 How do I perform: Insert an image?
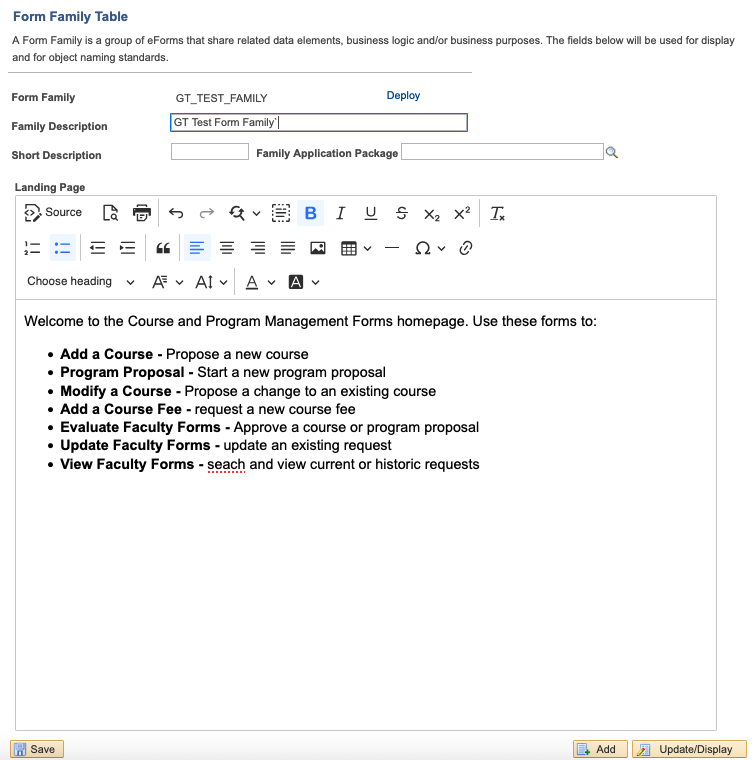pyautogui.click(x=317, y=248)
